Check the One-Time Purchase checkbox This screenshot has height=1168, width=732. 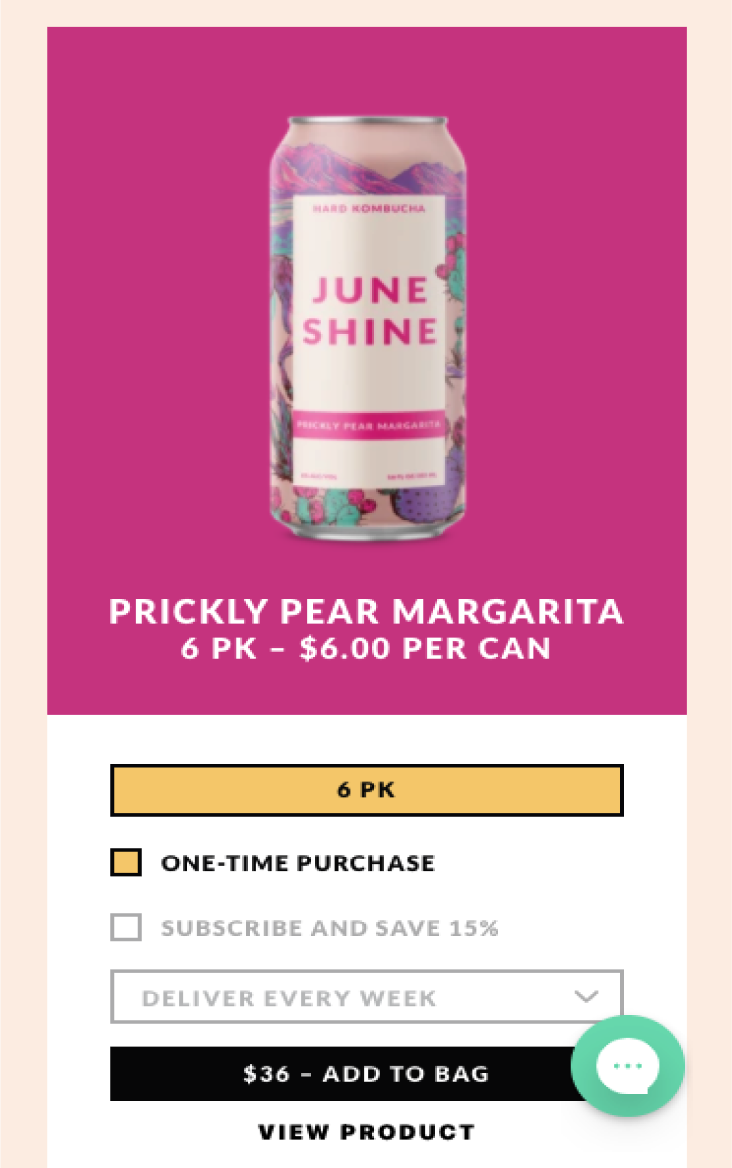[126, 862]
